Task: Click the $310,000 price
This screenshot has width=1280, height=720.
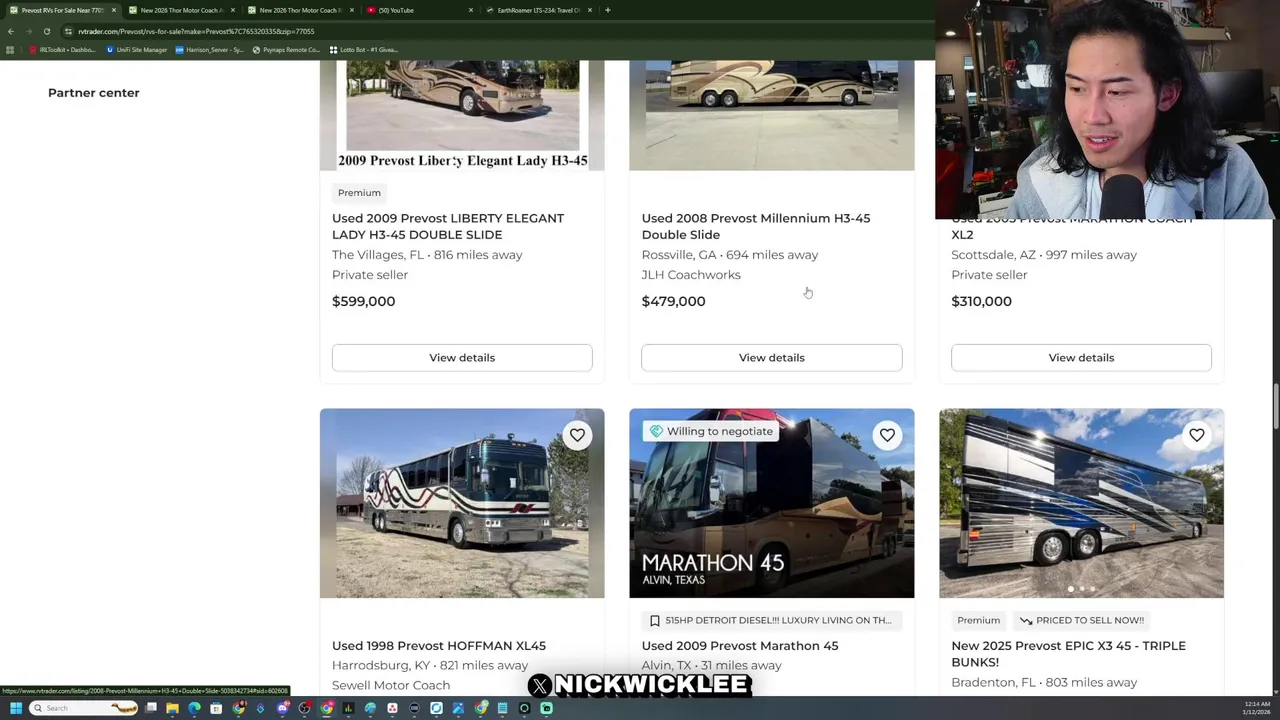Action: 981,301
